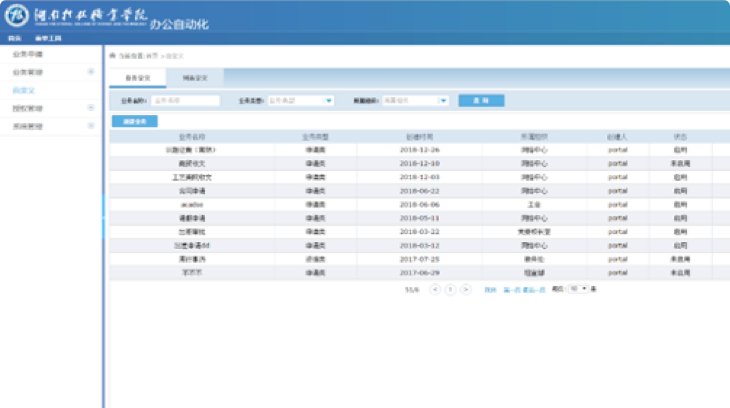Click the plus icon beside 业务管理
Viewport: 730px width, 408px height.
coord(91,72)
